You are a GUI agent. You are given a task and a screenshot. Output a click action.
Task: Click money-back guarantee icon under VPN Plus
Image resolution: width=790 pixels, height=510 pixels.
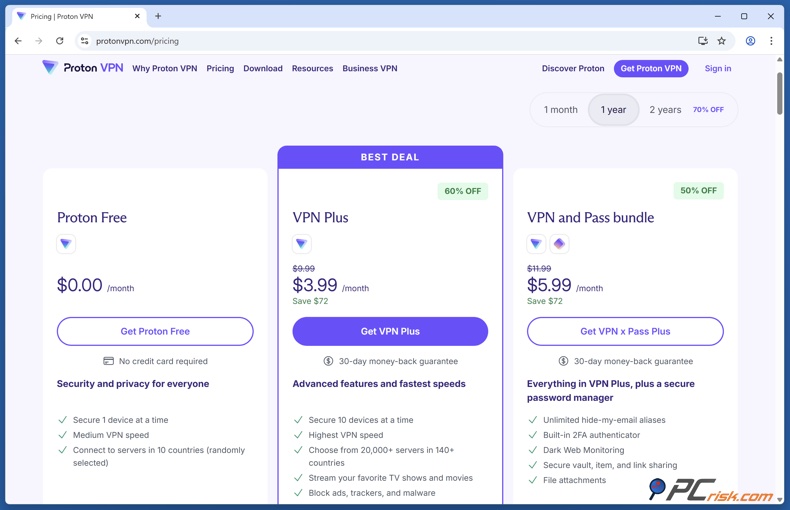[x=328, y=361]
